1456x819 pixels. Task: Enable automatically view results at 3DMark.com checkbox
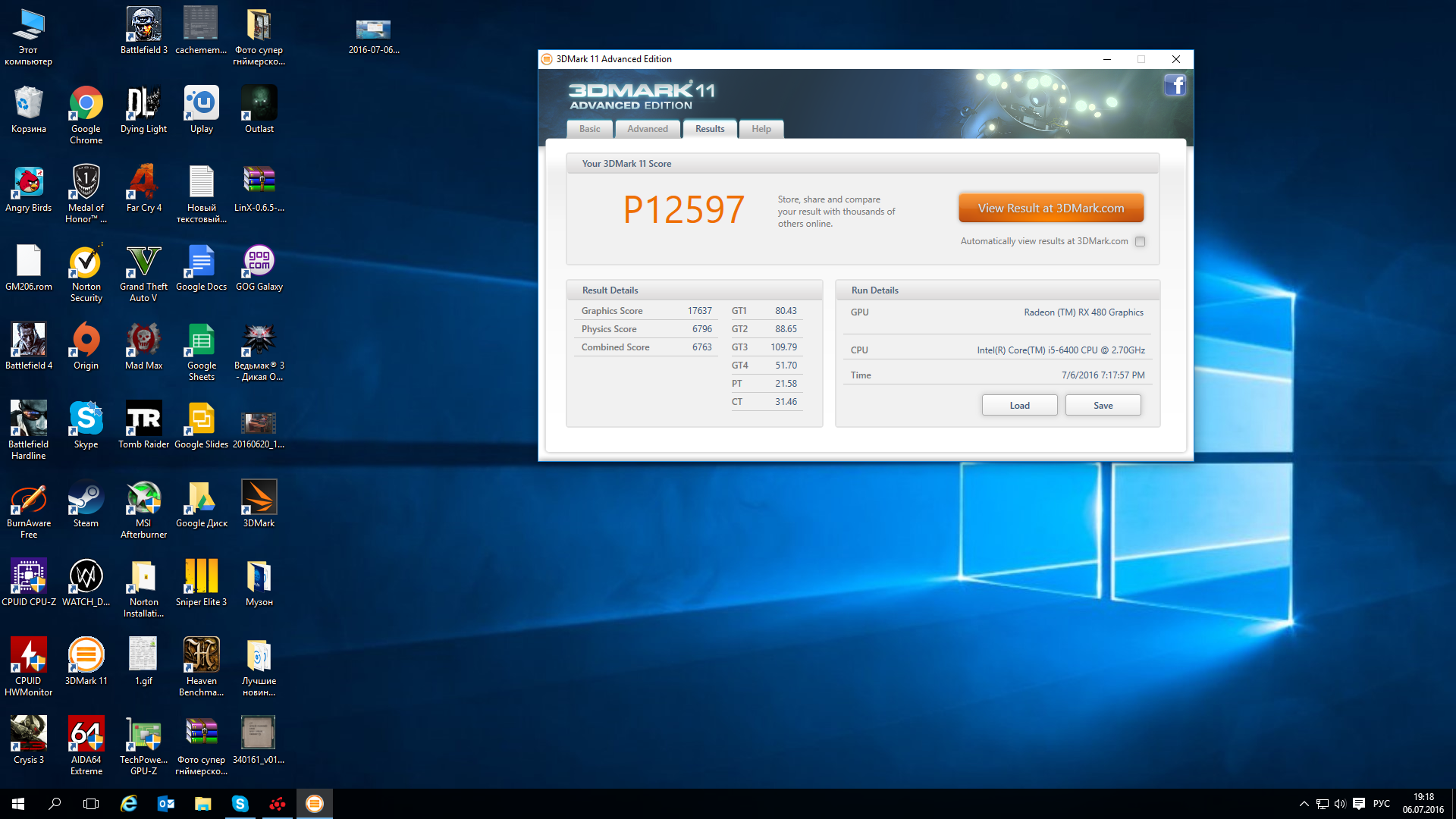click(1140, 241)
